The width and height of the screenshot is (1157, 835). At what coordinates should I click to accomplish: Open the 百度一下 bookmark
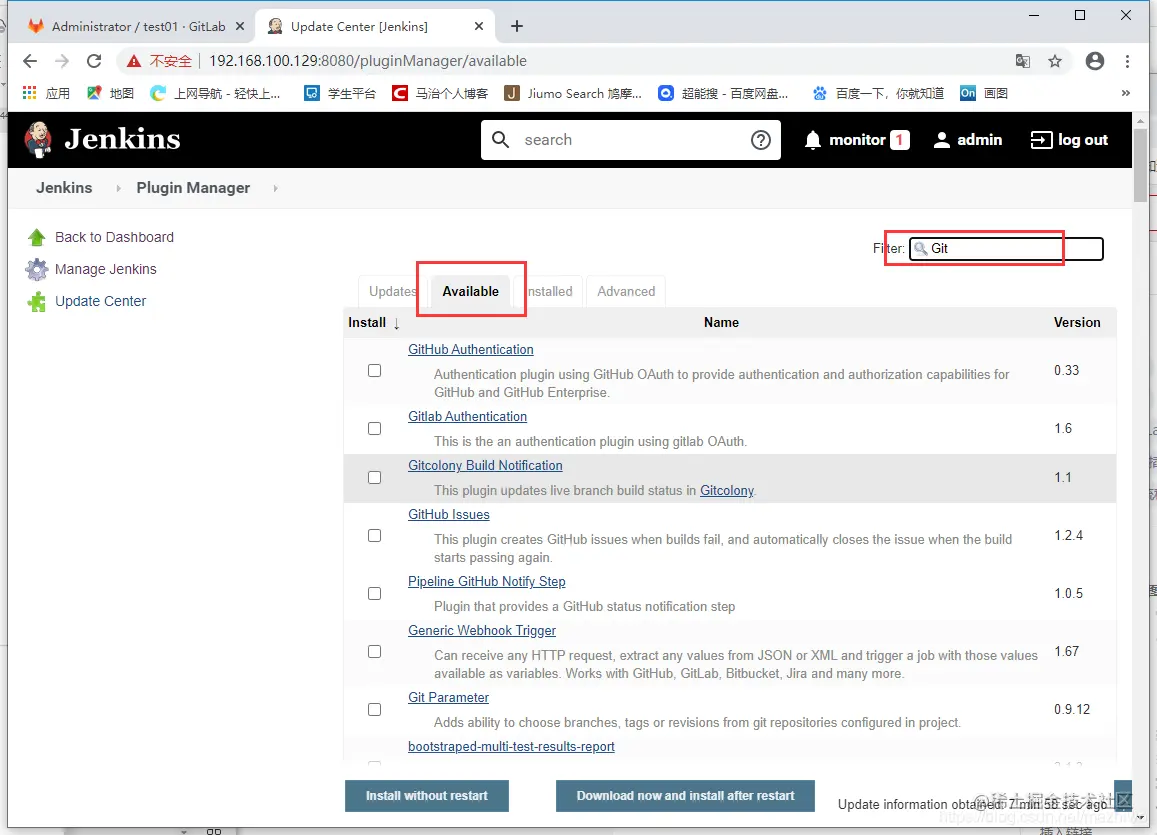pos(878,93)
